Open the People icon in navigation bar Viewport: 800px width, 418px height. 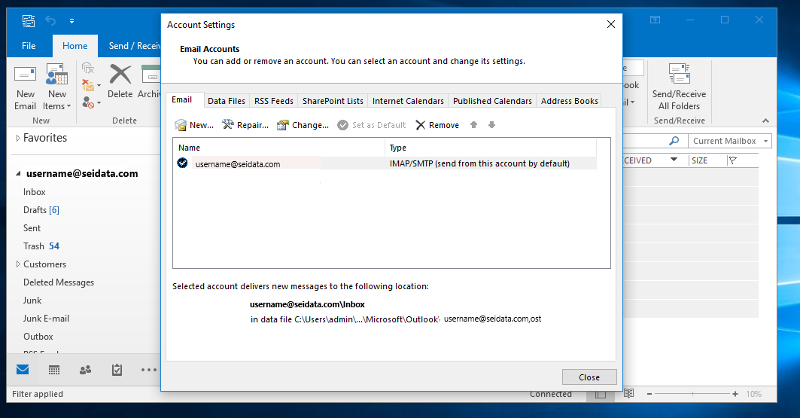86,369
